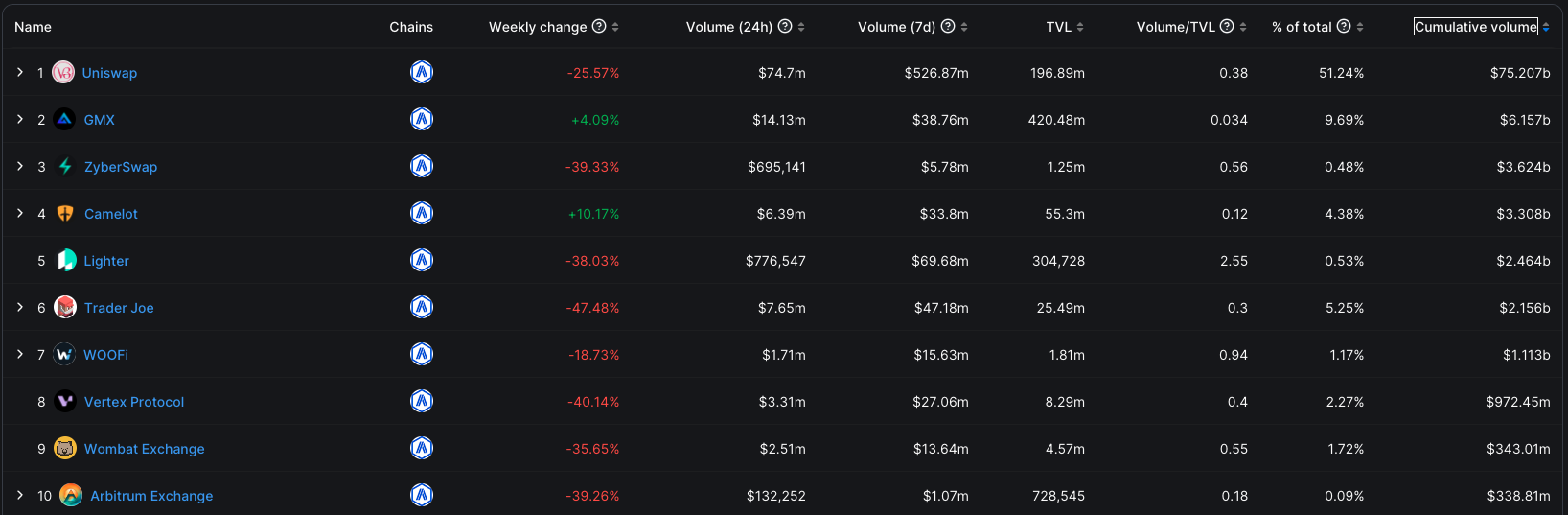Open the Trader Joe protocol link
The image size is (1568, 515).
(119, 308)
